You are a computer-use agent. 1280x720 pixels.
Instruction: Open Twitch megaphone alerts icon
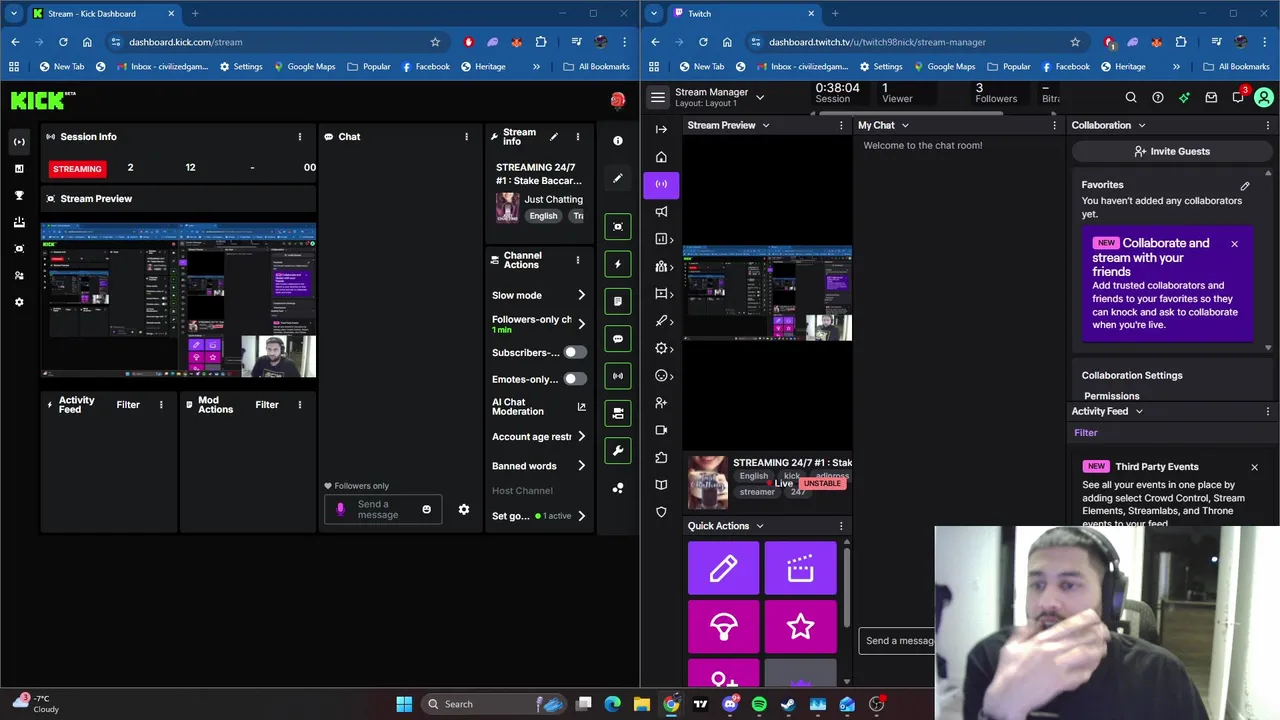(661, 211)
